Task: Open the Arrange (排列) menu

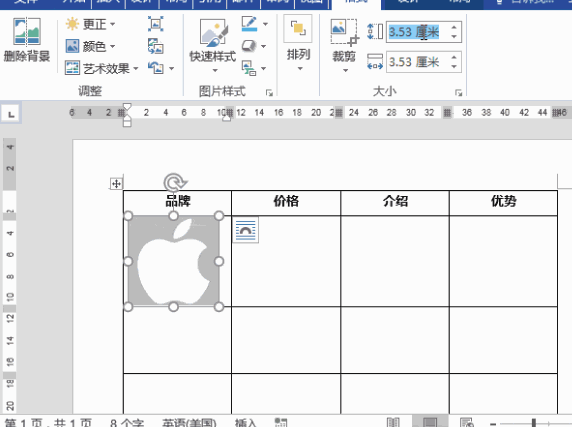Action: (x=298, y=44)
